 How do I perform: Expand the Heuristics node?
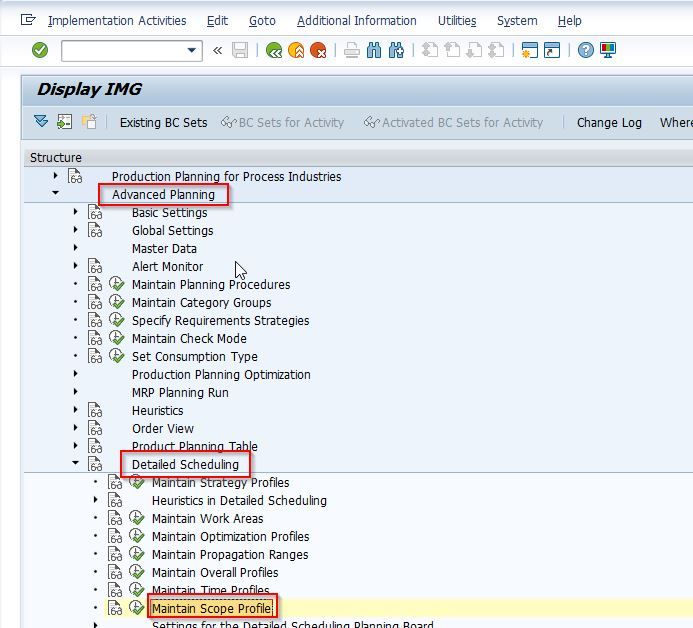[76, 410]
